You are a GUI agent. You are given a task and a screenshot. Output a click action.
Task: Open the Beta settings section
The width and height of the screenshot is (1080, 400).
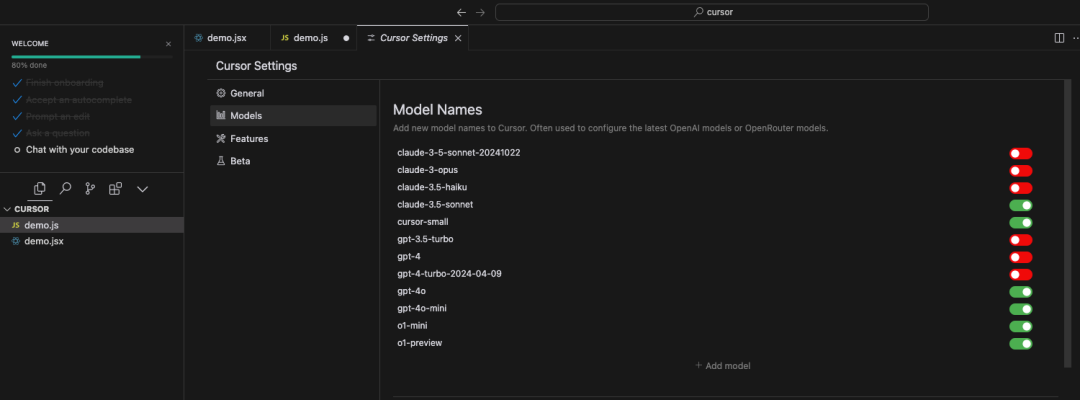pyautogui.click(x=293, y=161)
